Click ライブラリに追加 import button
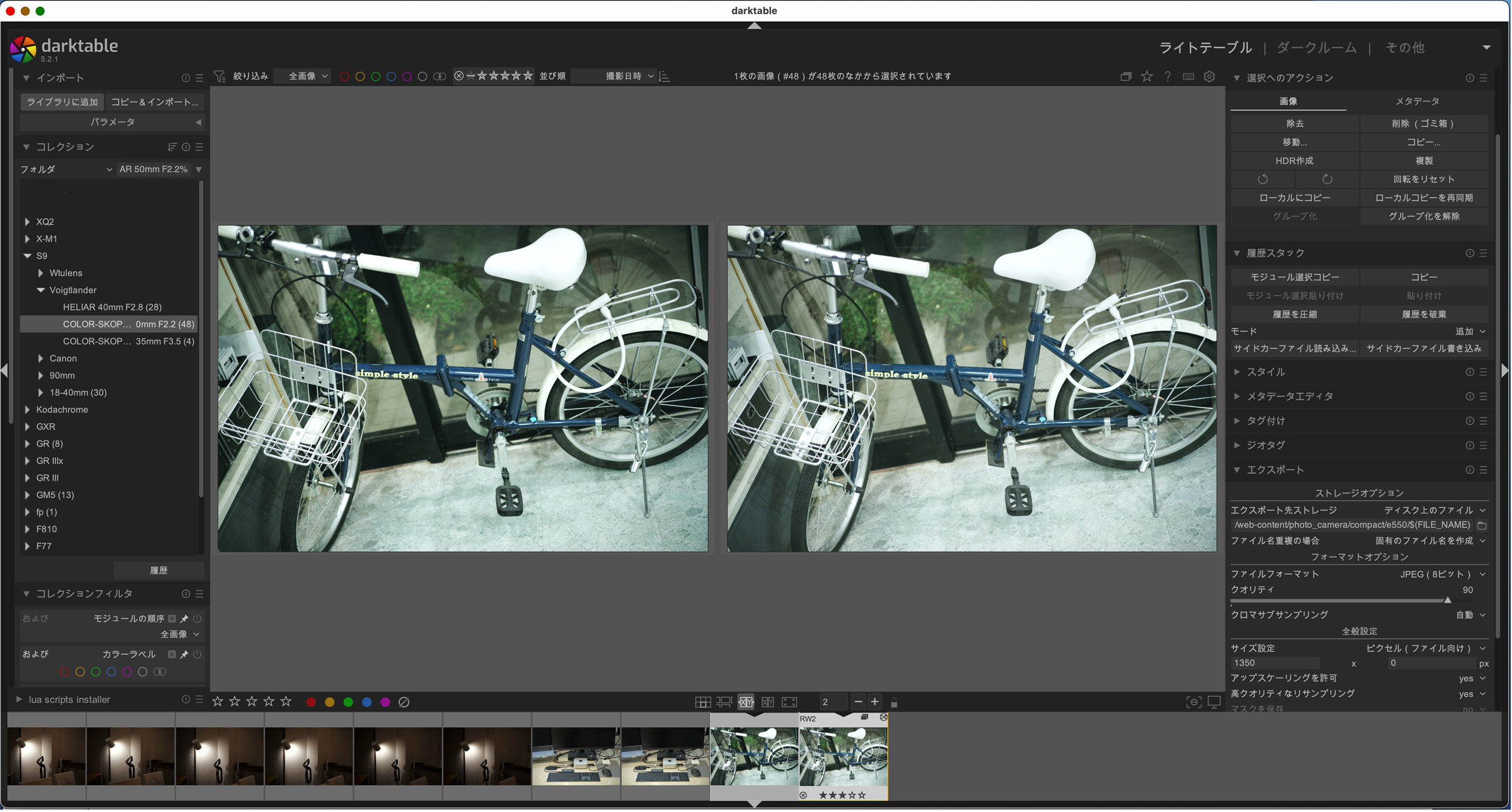 [x=62, y=102]
